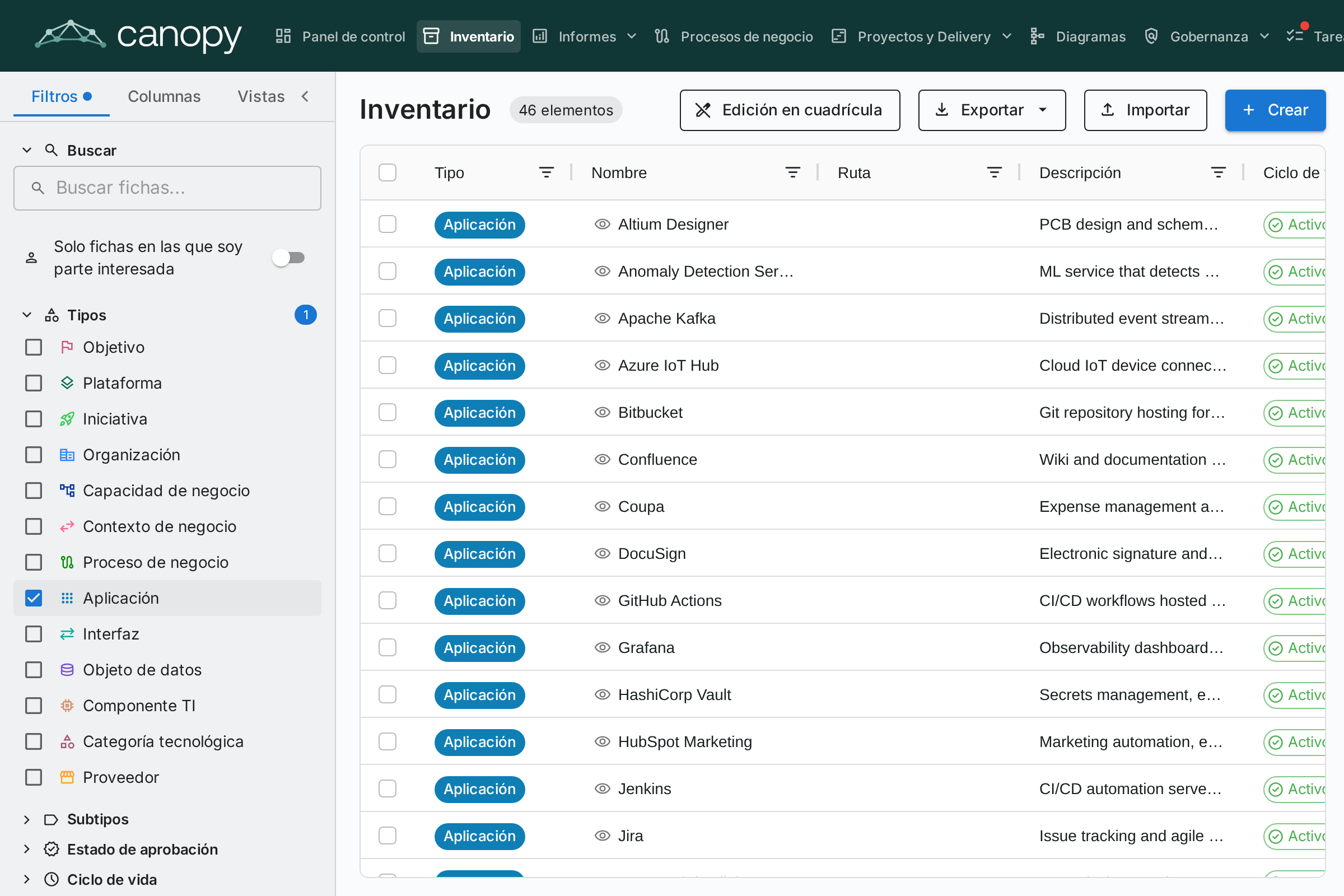Click the Importar button
Viewport: 1344px width, 896px height.
(x=1145, y=110)
